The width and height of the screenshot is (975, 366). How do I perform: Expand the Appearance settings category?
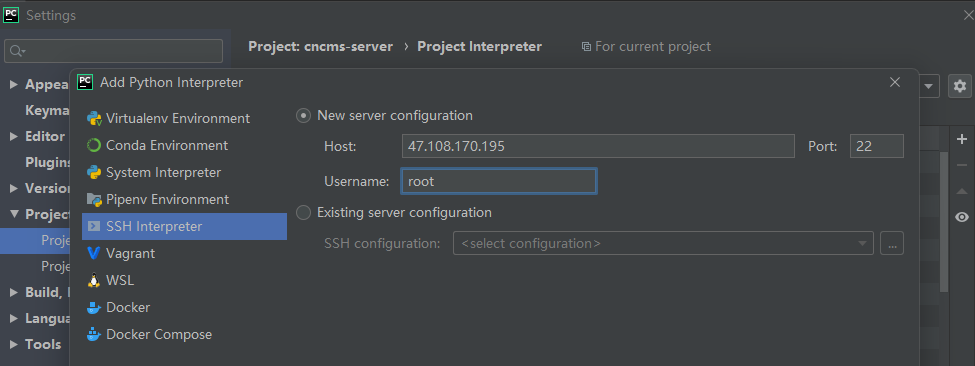(x=14, y=85)
